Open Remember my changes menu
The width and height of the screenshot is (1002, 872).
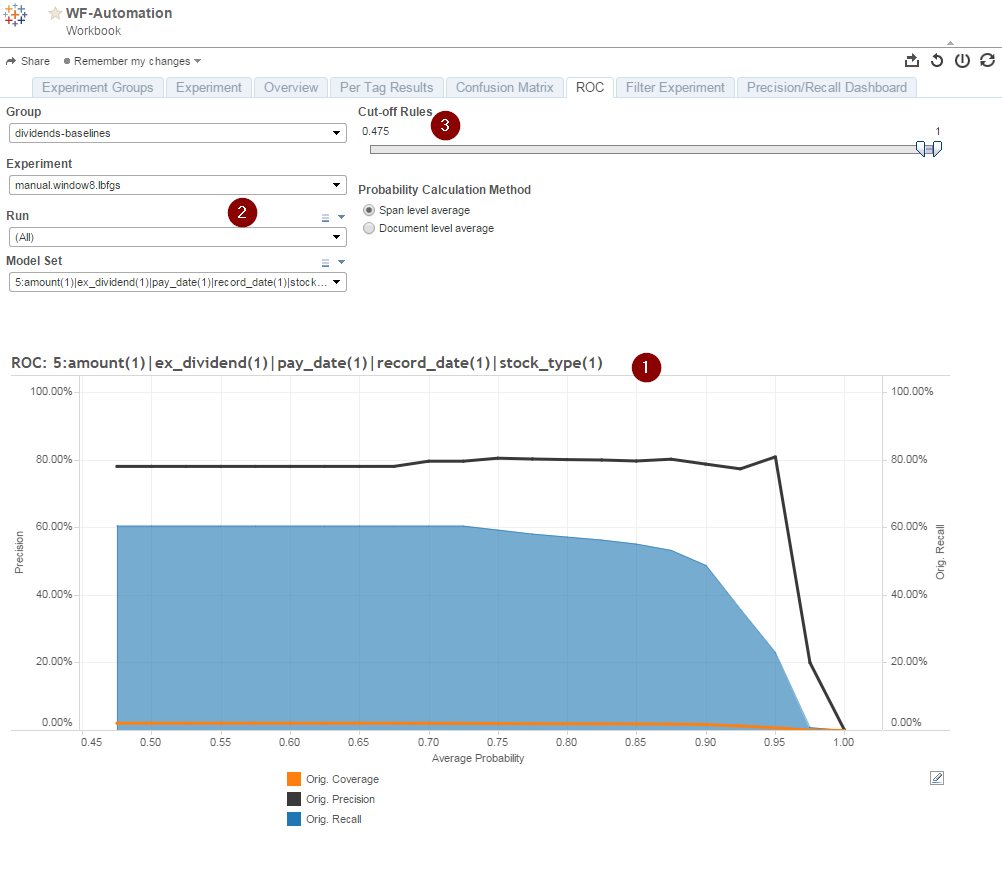(x=132, y=61)
